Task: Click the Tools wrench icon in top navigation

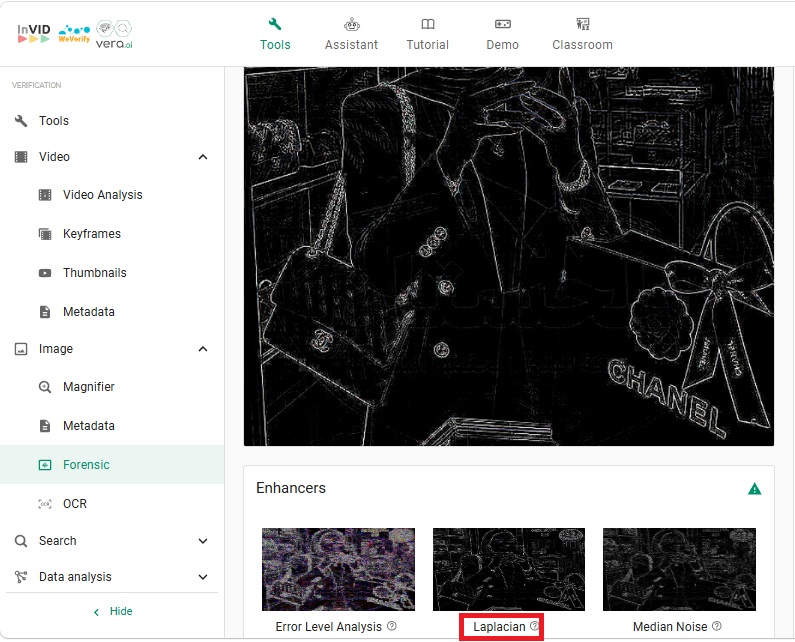Action: pos(275,24)
